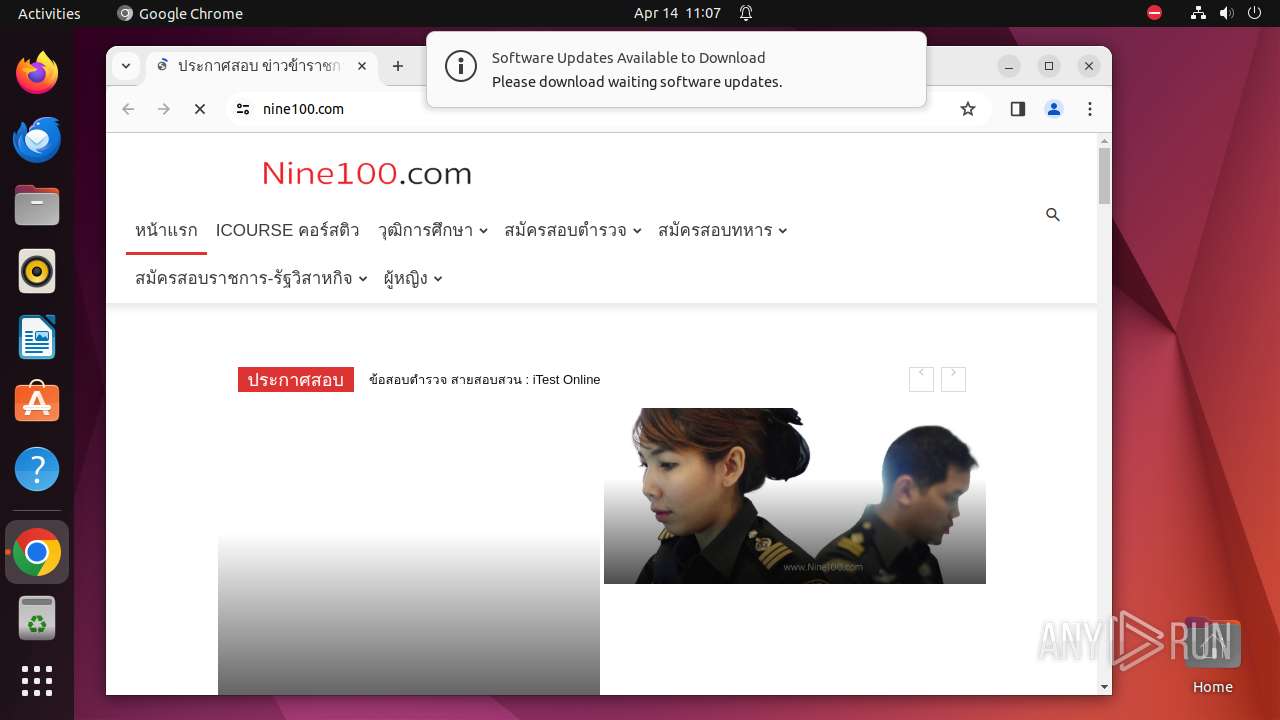Click the Google Chrome dock icon
The width and height of the screenshot is (1280, 720).
[x=37, y=552]
